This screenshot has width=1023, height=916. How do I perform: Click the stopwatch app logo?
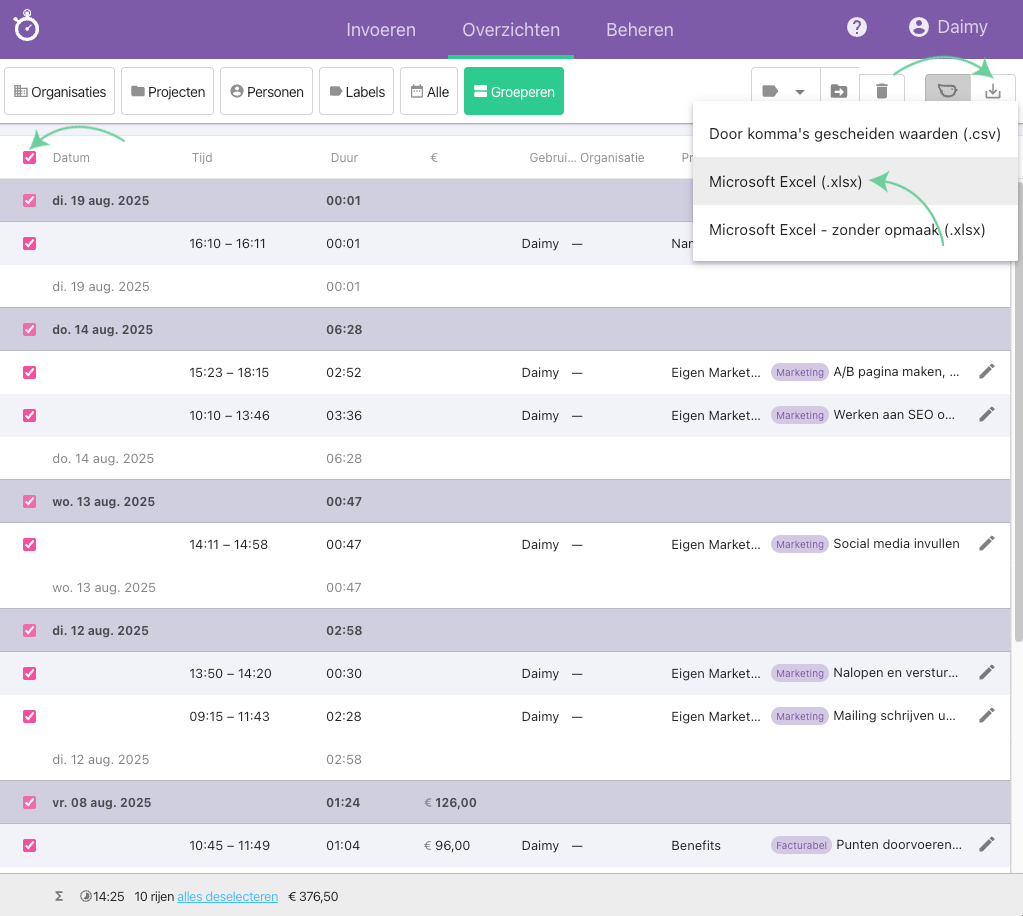click(26, 27)
